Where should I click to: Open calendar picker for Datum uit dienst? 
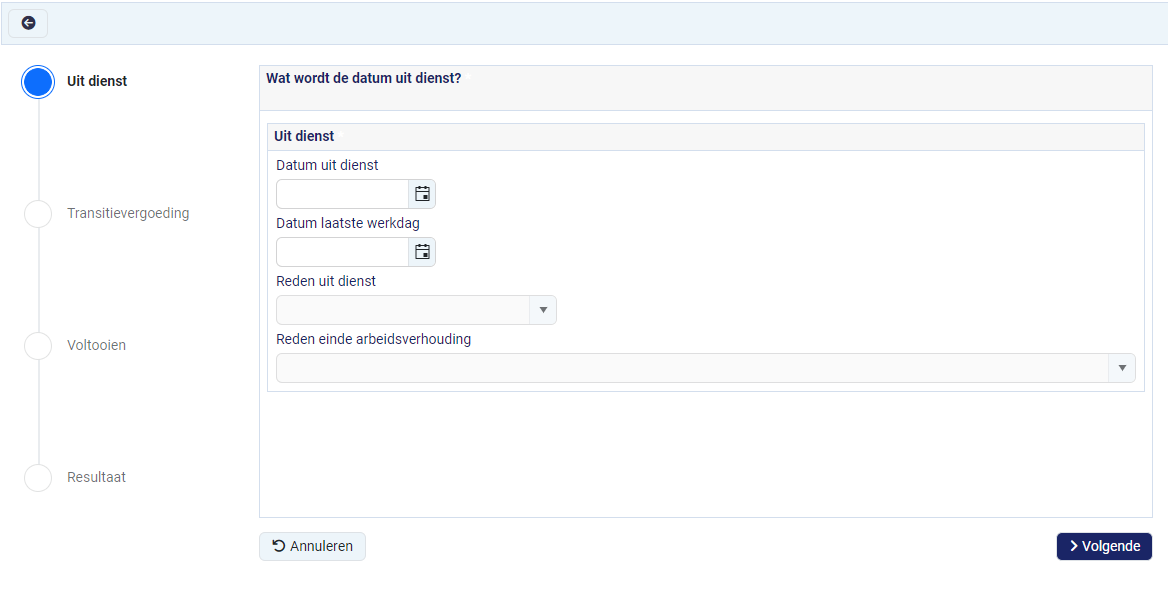coord(422,194)
